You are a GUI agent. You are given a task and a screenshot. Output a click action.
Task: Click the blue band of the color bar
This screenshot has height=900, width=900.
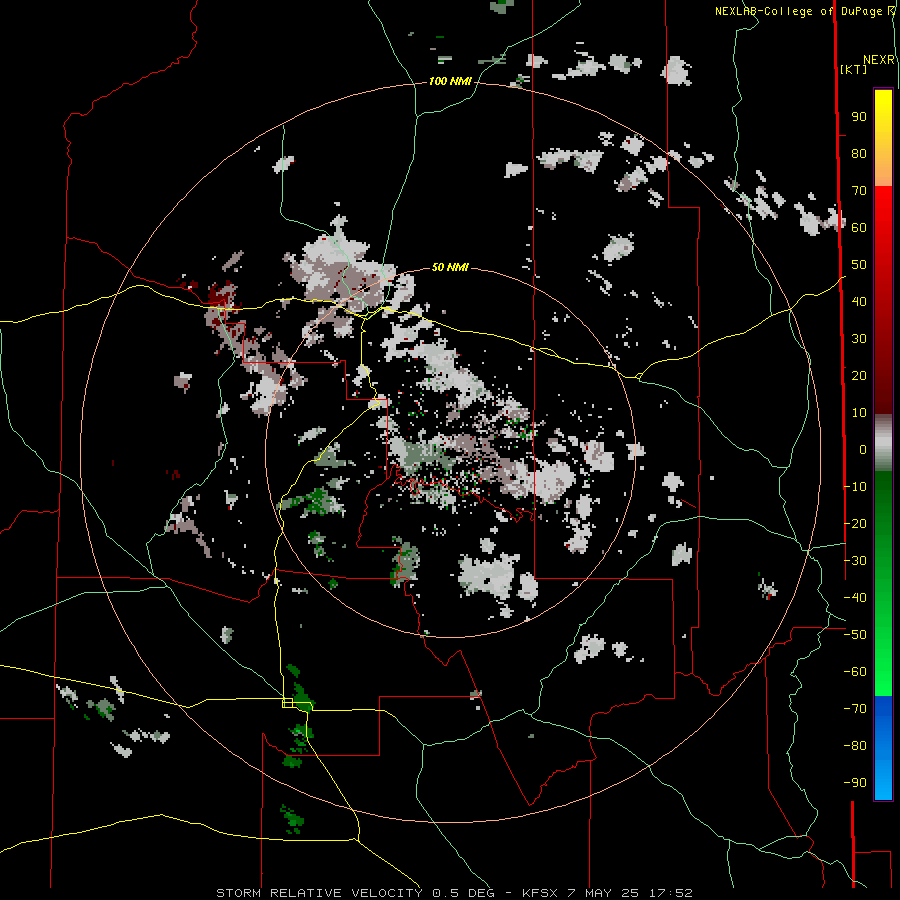[x=883, y=748]
